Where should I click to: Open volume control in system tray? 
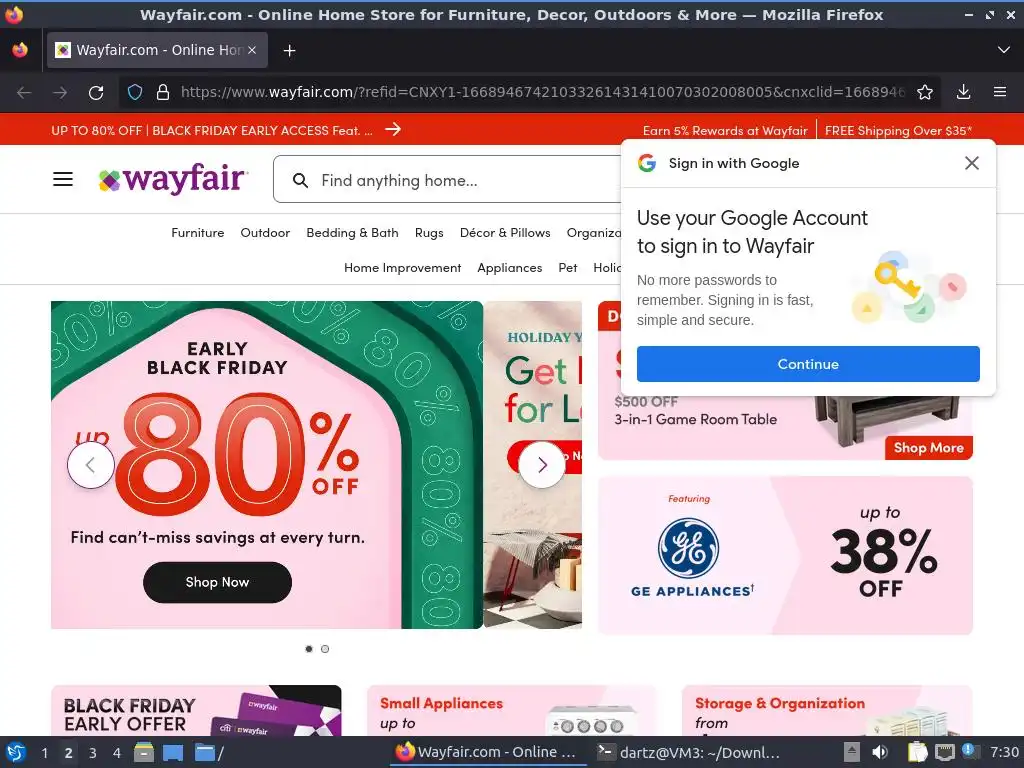[880, 752]
